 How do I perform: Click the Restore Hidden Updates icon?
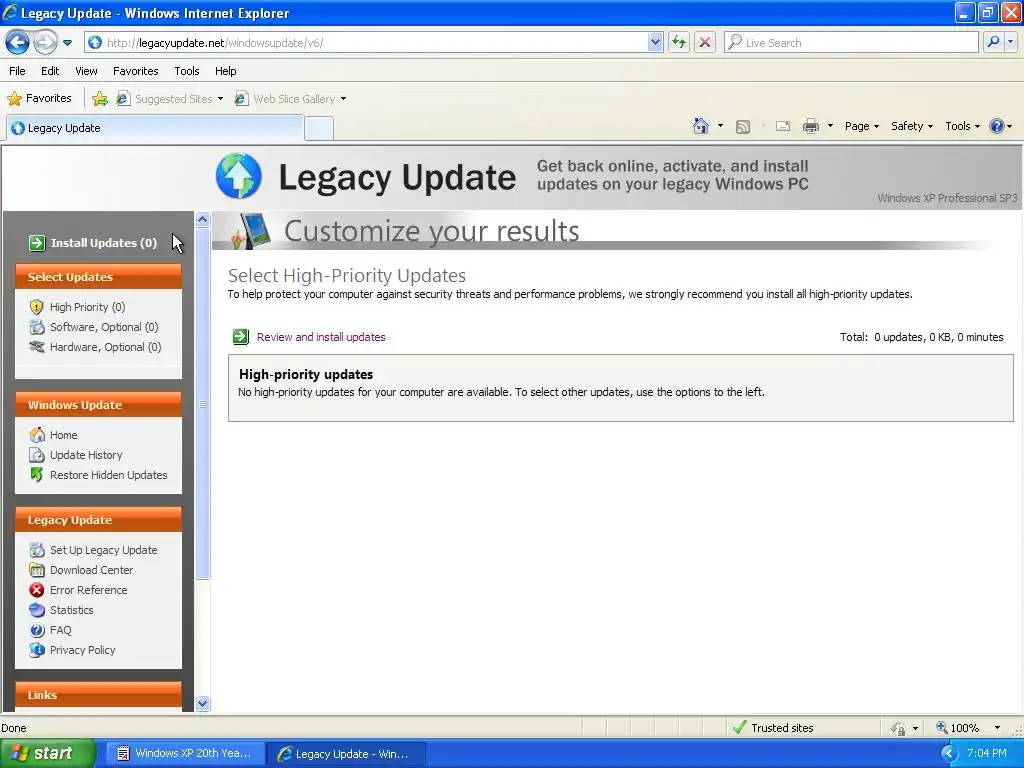(x=37, y=475)
